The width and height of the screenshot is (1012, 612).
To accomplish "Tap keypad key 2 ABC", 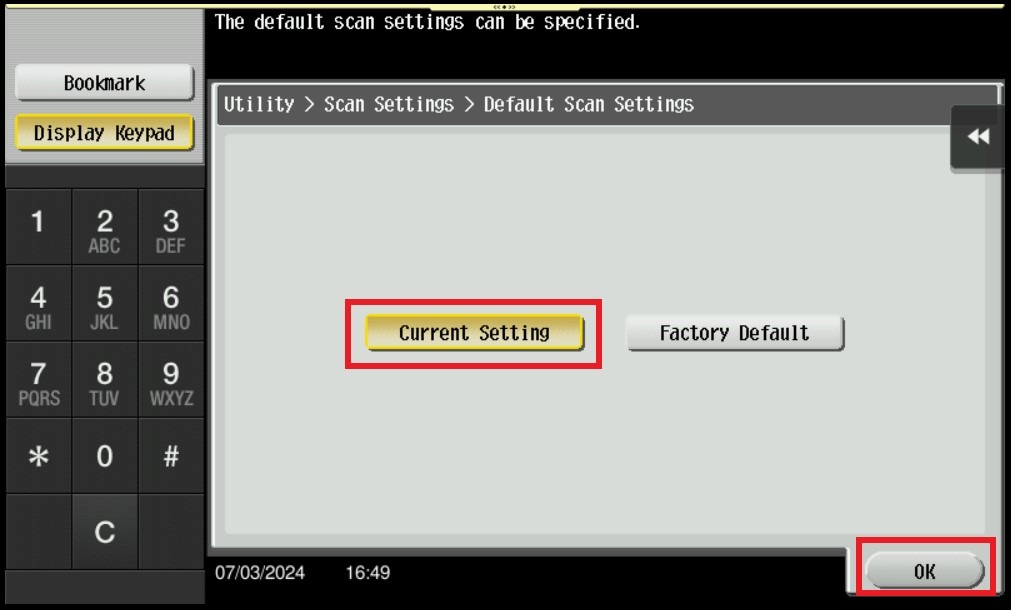I will [105, 227].
